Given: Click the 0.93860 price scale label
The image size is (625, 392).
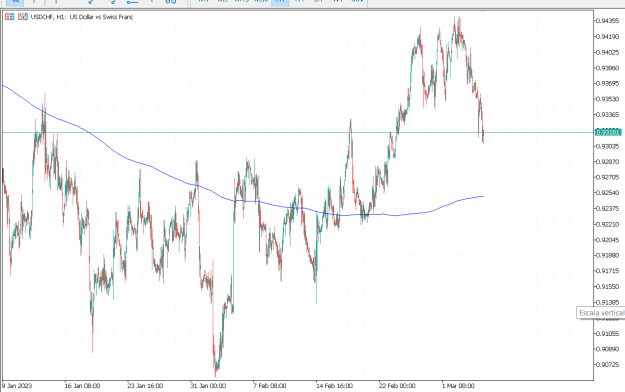Looking at the screenshot, I should pyautogui.click(x=608, y=68).
